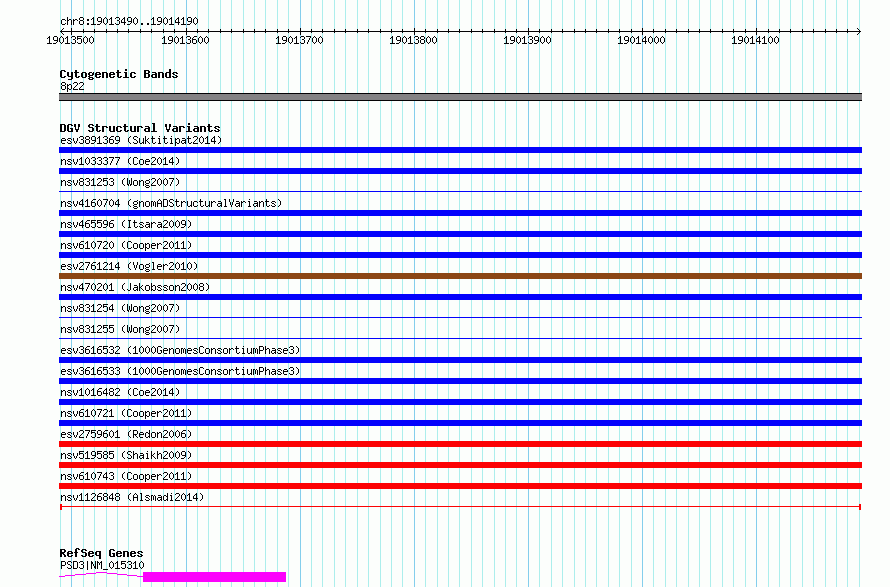Click esv3616532 (1000GenomesConsortiumPhase3) label
This screenshot has width=890, height=587.
tap(180, 350)
